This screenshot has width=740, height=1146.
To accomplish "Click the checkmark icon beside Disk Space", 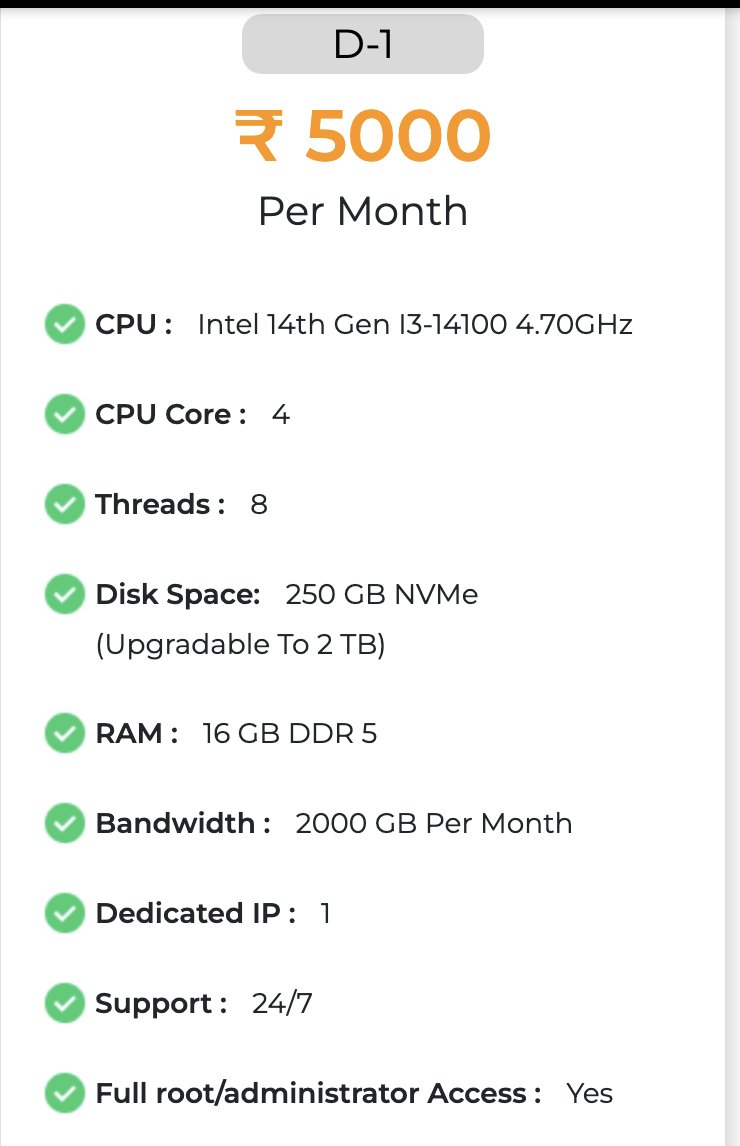I will 65,595.
